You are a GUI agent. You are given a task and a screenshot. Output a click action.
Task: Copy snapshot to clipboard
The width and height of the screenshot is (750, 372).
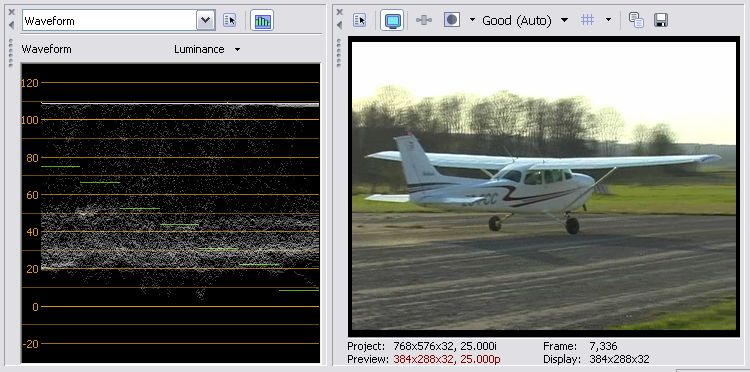point(636,20)
